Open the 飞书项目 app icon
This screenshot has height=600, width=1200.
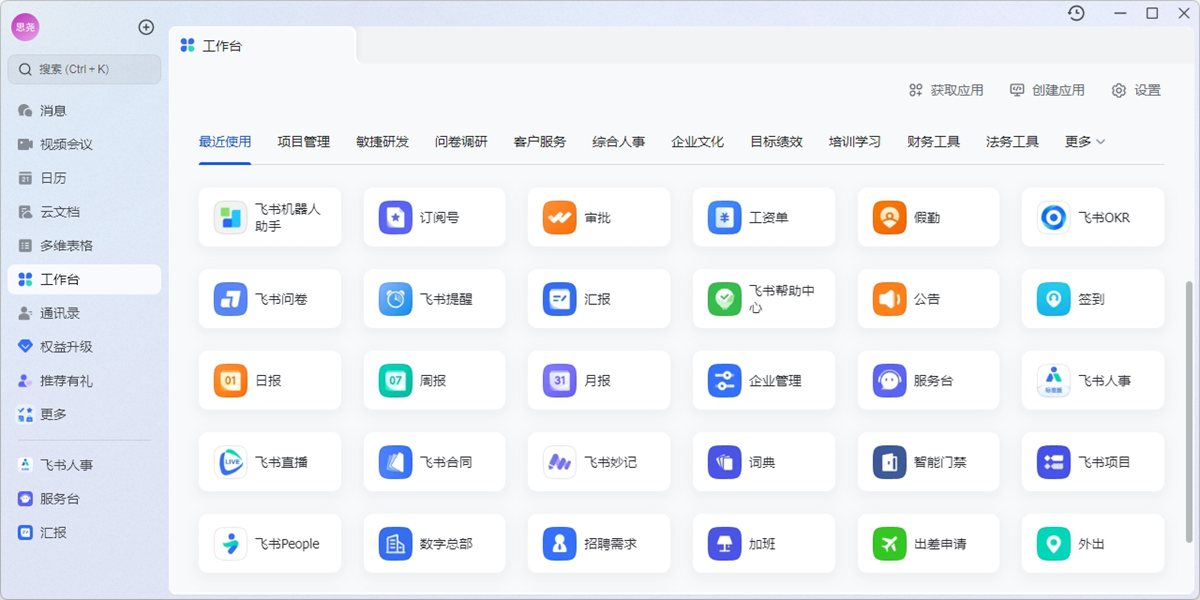(1054, 462)
